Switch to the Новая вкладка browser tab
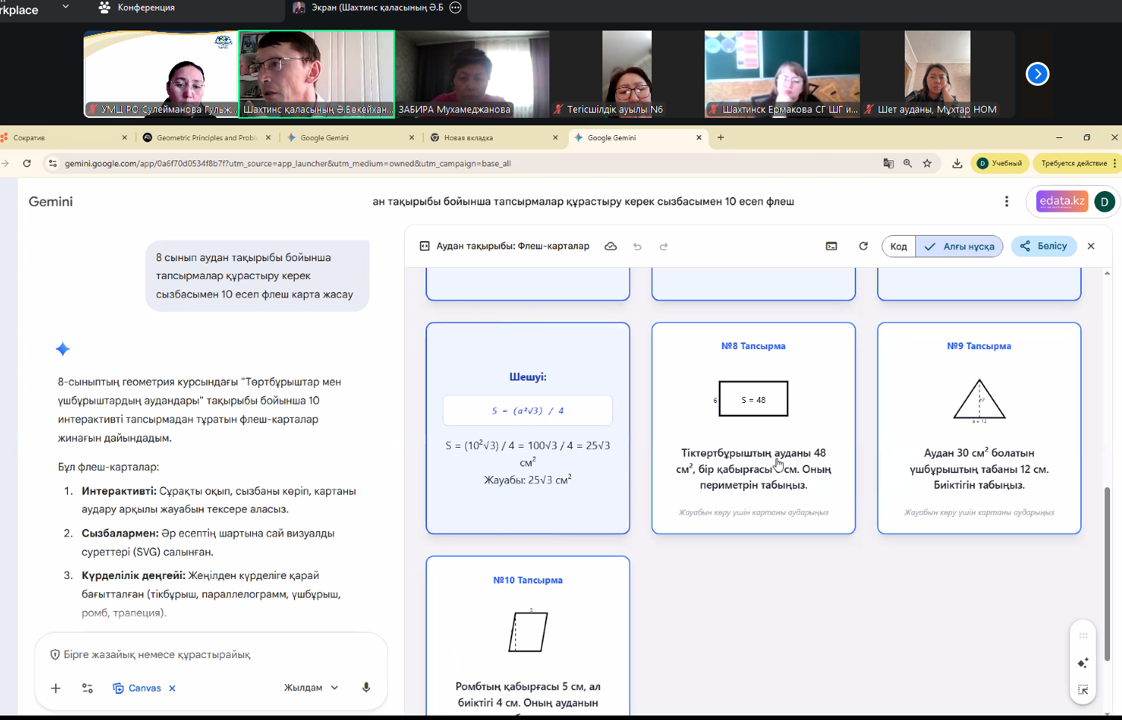 tap(493, 138)
